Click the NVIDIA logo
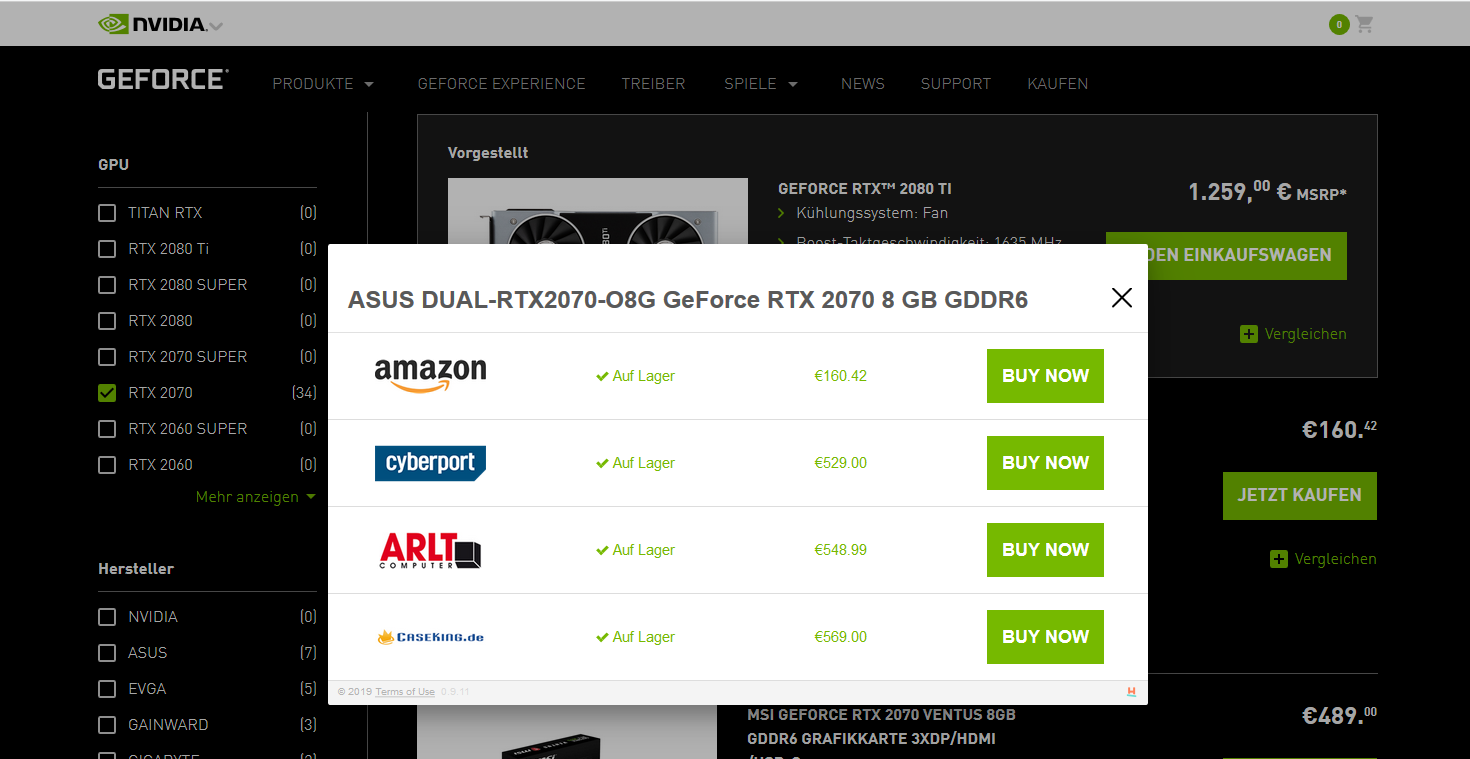 click(x=152, y=24)
